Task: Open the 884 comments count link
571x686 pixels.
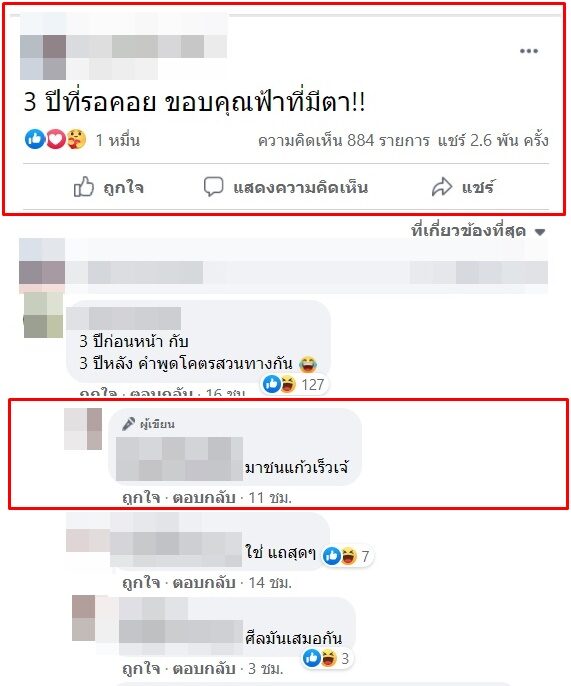Action: click(x=343, y=140)
